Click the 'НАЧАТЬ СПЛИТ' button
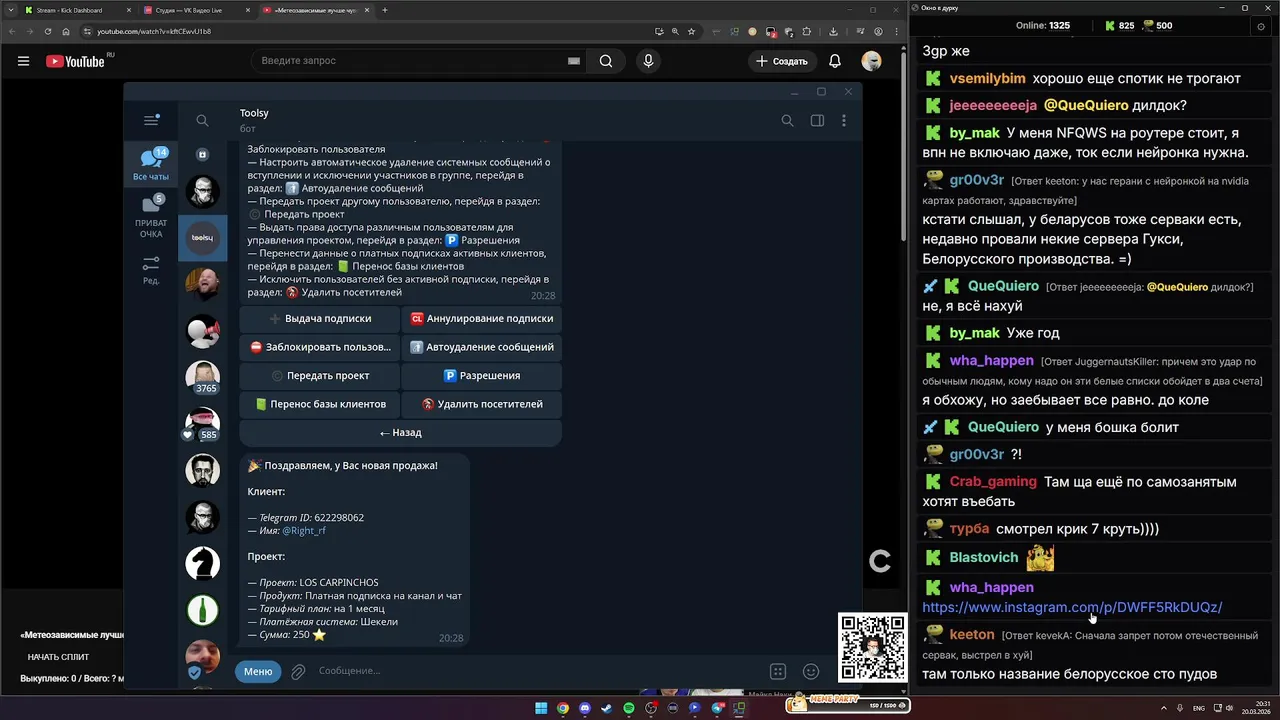The height and width of the screenshot is (720, 1280). (x=58, y=657)
